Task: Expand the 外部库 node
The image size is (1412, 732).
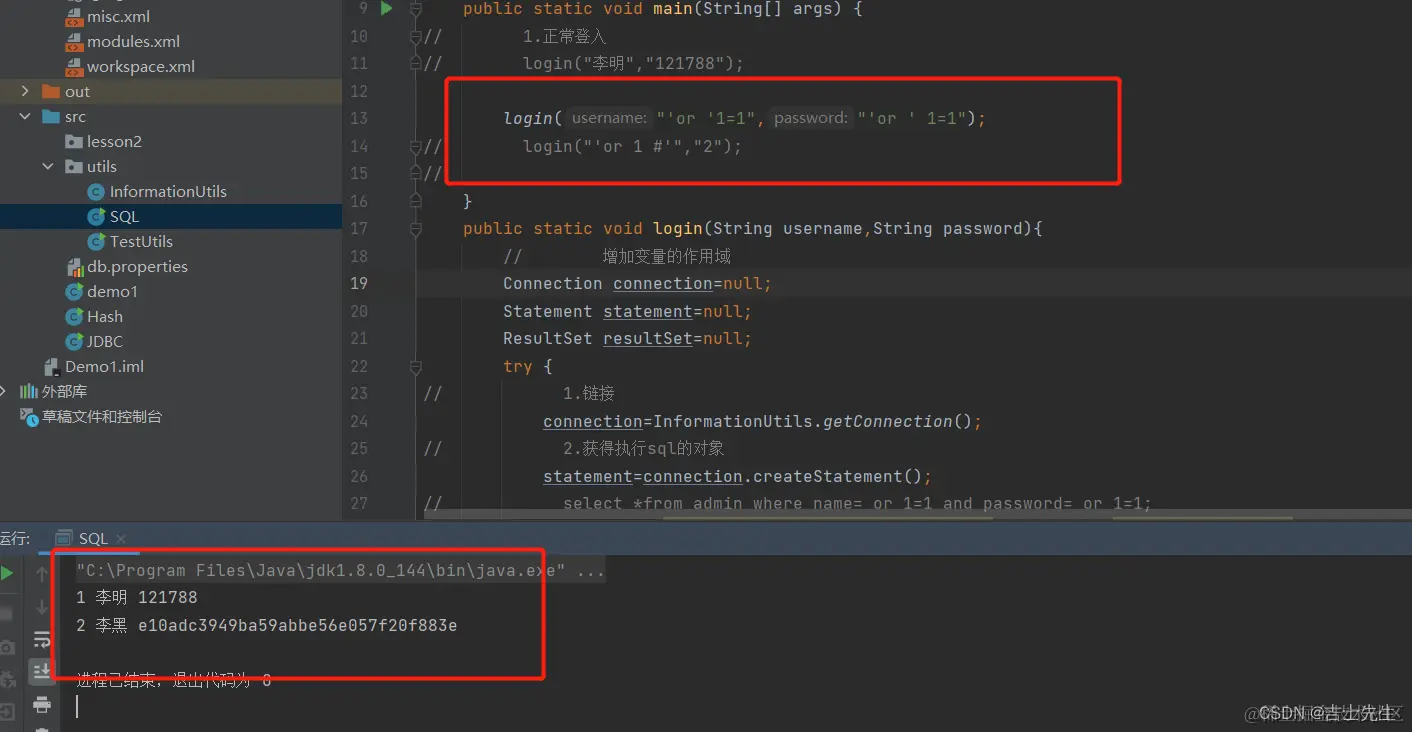Action: 4,391
